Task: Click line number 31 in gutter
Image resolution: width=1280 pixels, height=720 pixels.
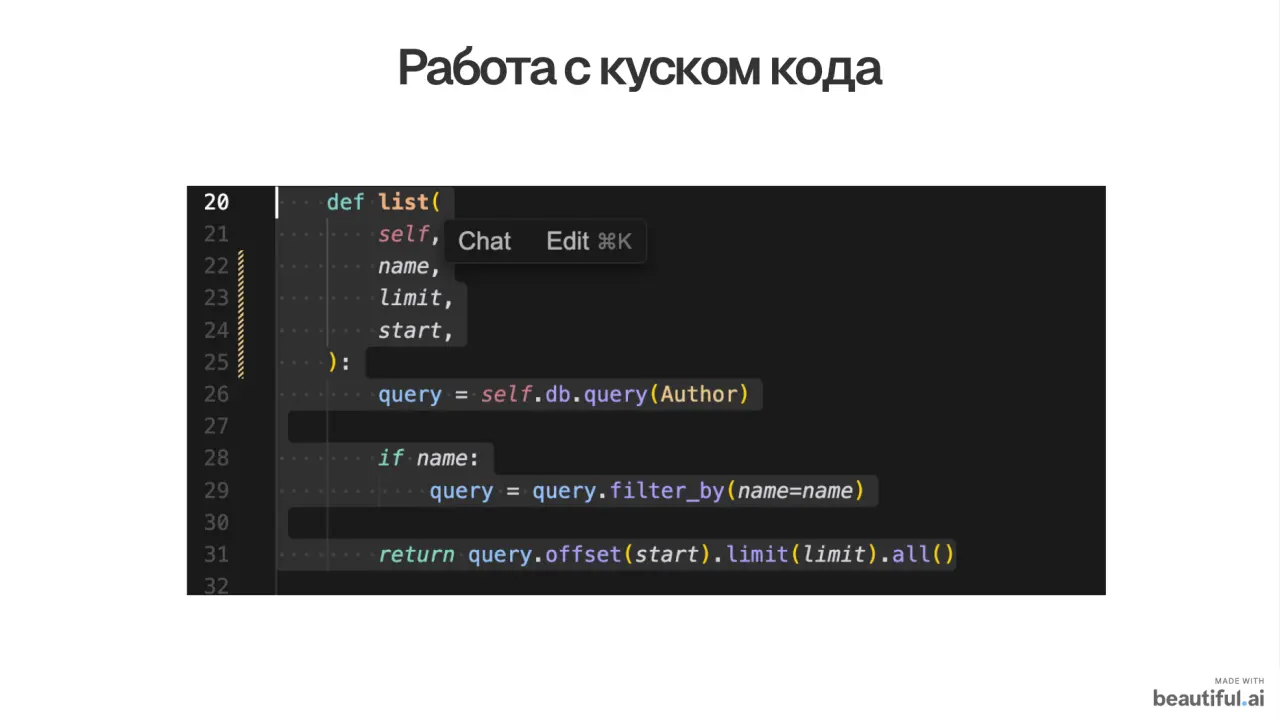Action: tap(216, 554)
